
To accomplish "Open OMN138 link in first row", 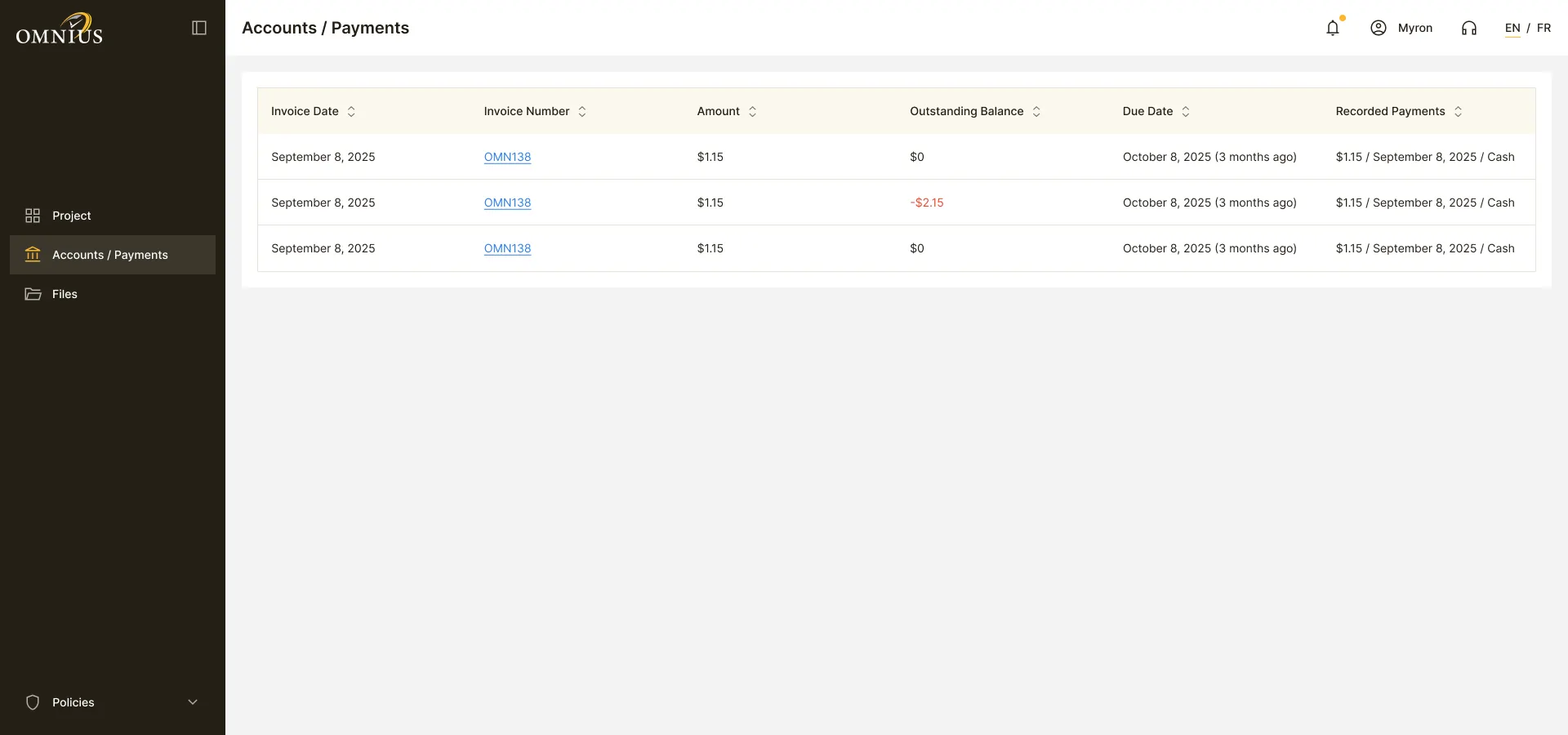I will 507,157.
